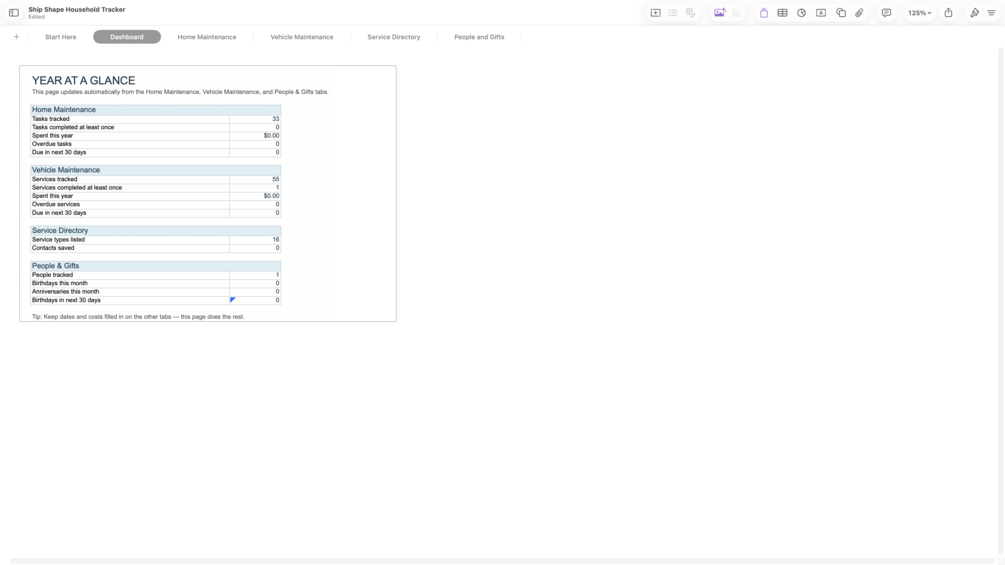Click the Share icon

click(949, 13)
